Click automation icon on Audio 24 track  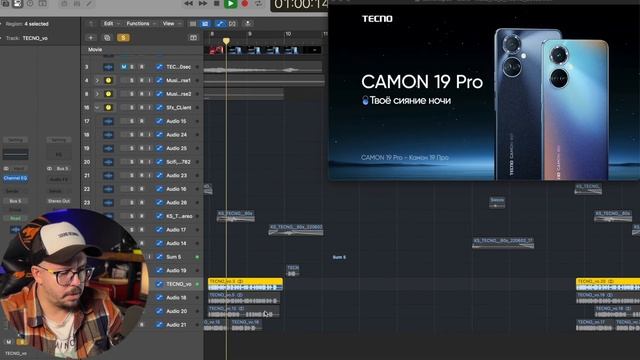[x=159, y=135]
